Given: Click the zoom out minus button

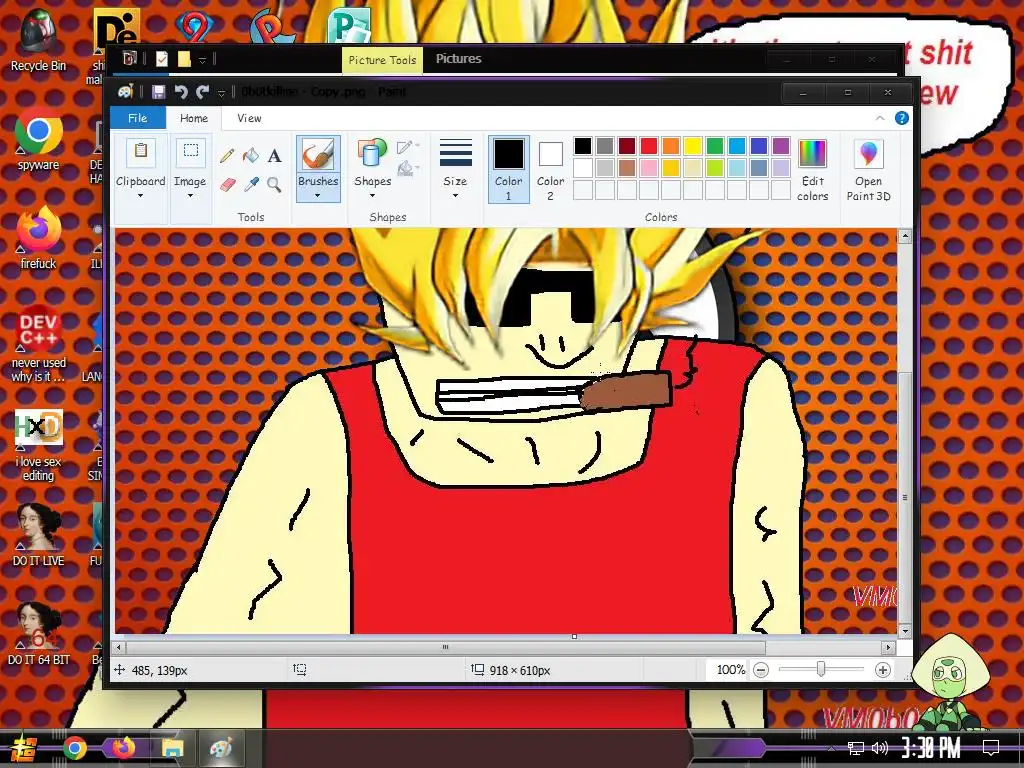Looking at the screenshot, I should [761, 670].
